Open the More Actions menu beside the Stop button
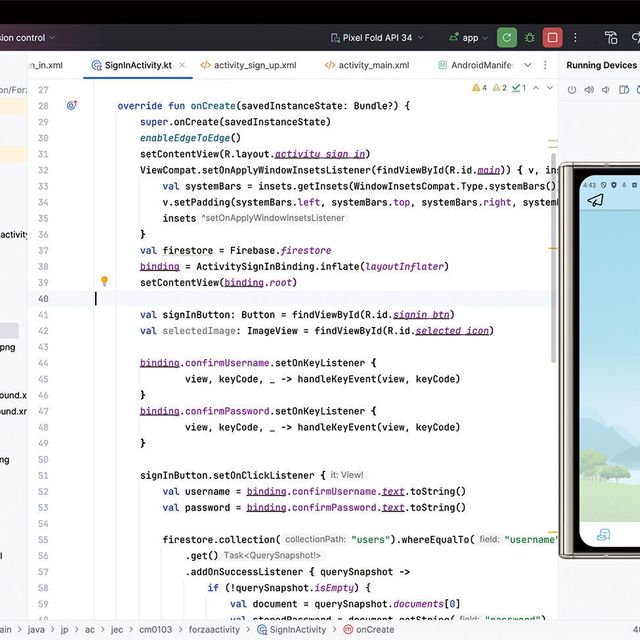 574,38
